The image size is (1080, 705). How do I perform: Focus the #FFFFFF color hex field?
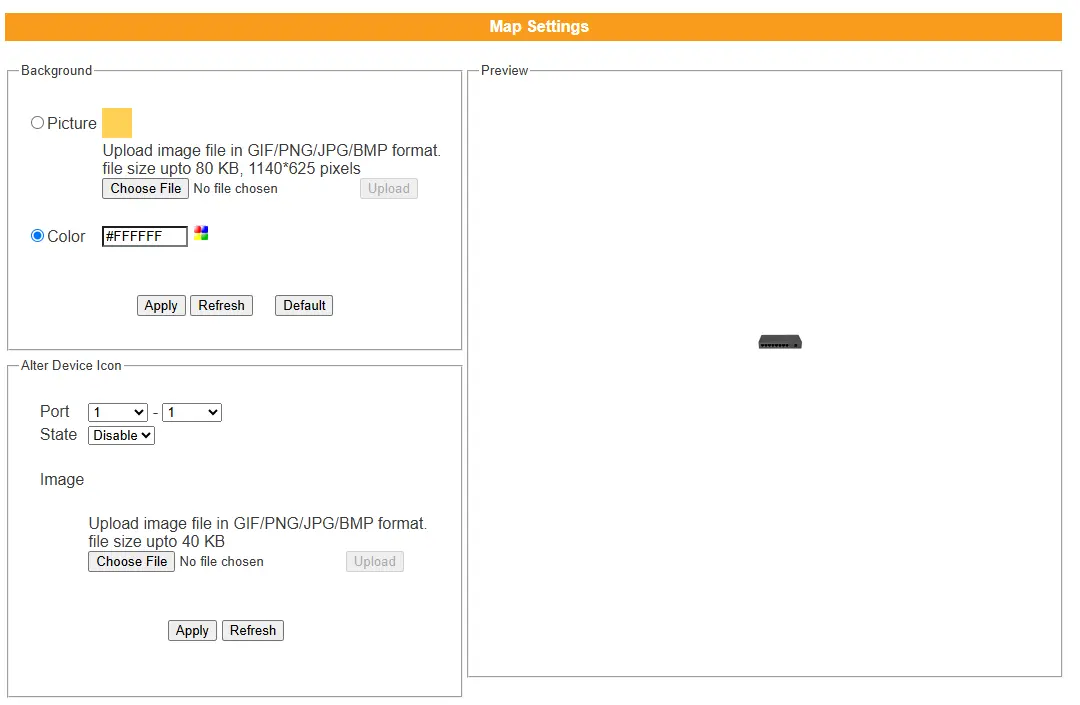(145, 236)
